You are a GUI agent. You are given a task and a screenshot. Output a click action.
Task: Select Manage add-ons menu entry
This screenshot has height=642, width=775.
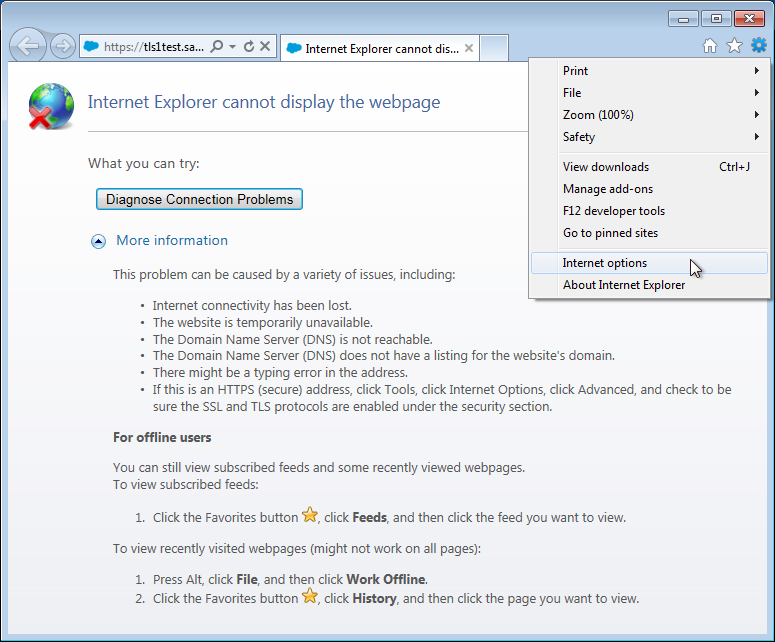point(649,189)
